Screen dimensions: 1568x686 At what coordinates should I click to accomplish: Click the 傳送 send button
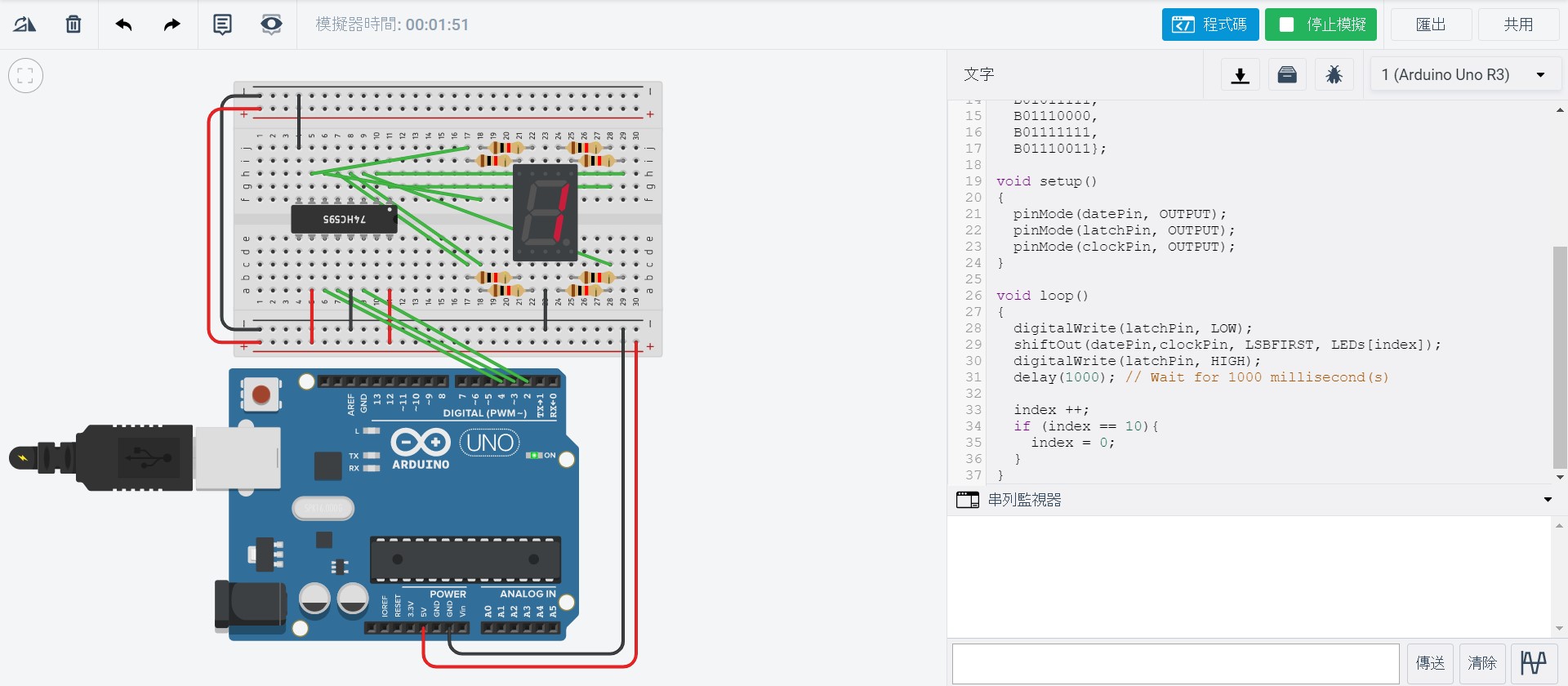click(x=1430, y=662)
